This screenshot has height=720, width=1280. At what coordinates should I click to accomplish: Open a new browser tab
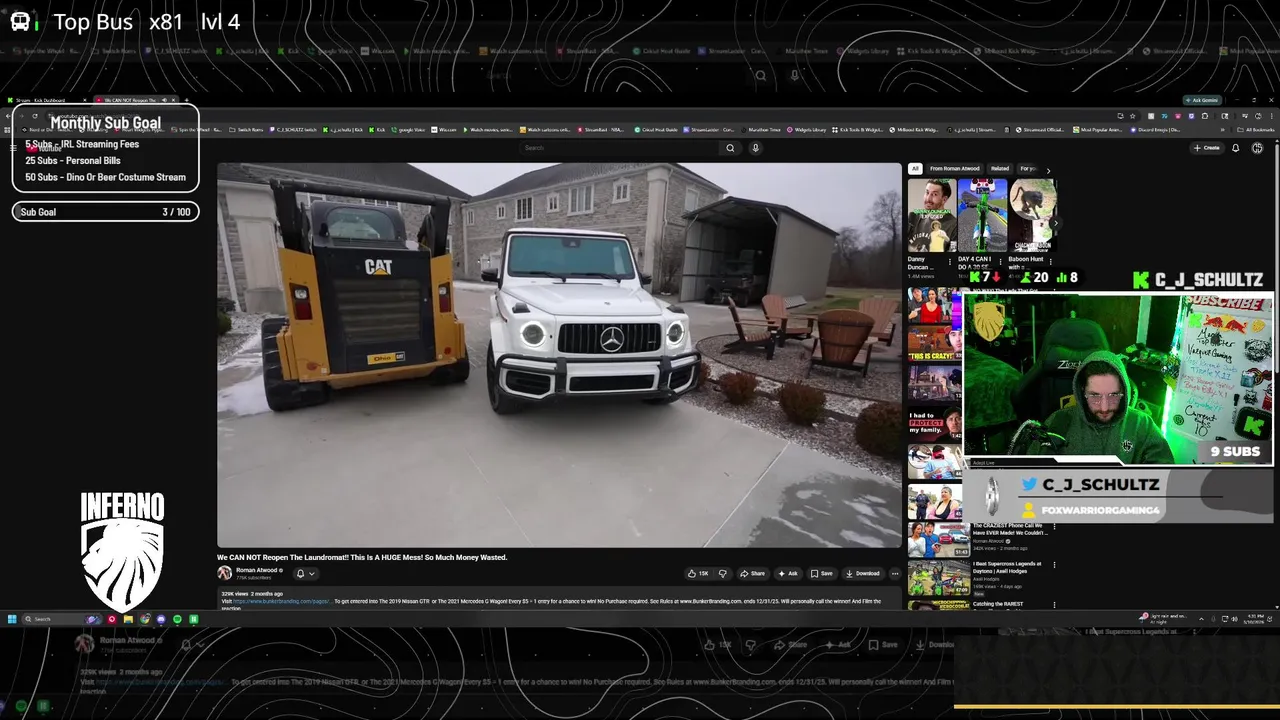coord(186,100)
